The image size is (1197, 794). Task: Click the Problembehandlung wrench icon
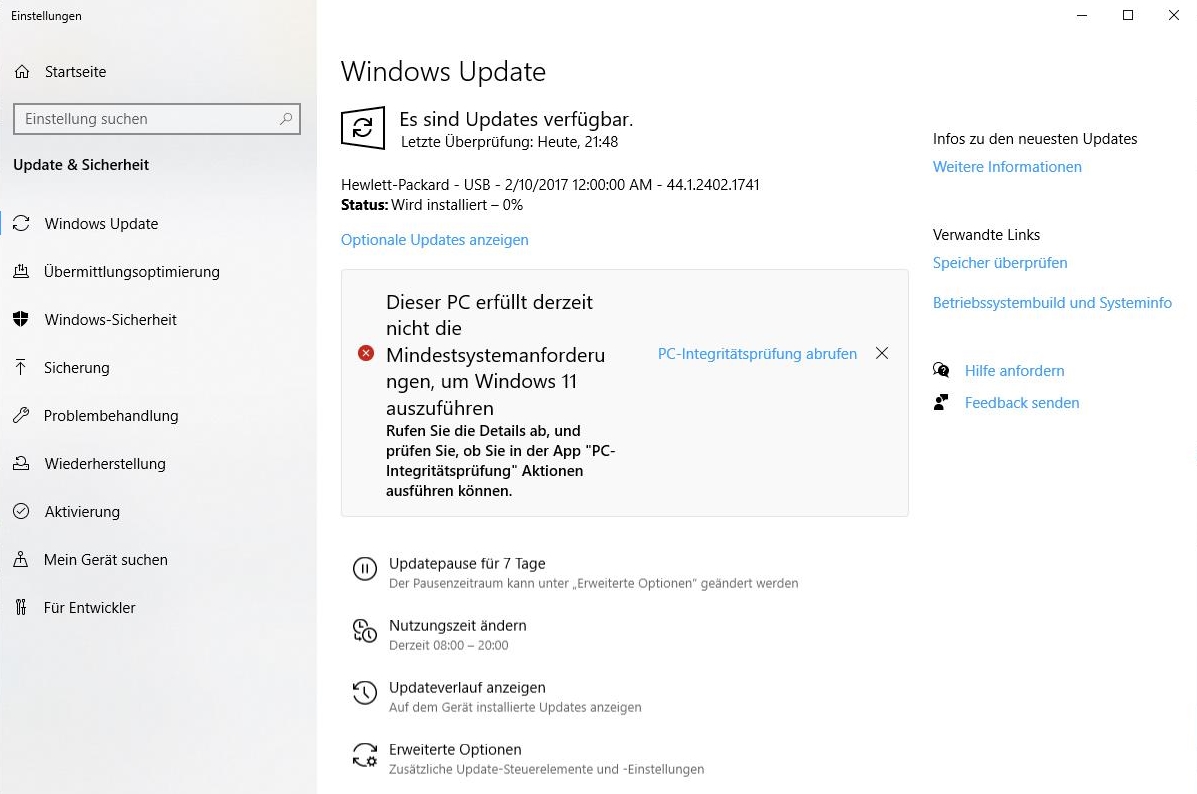pos(21,416)
